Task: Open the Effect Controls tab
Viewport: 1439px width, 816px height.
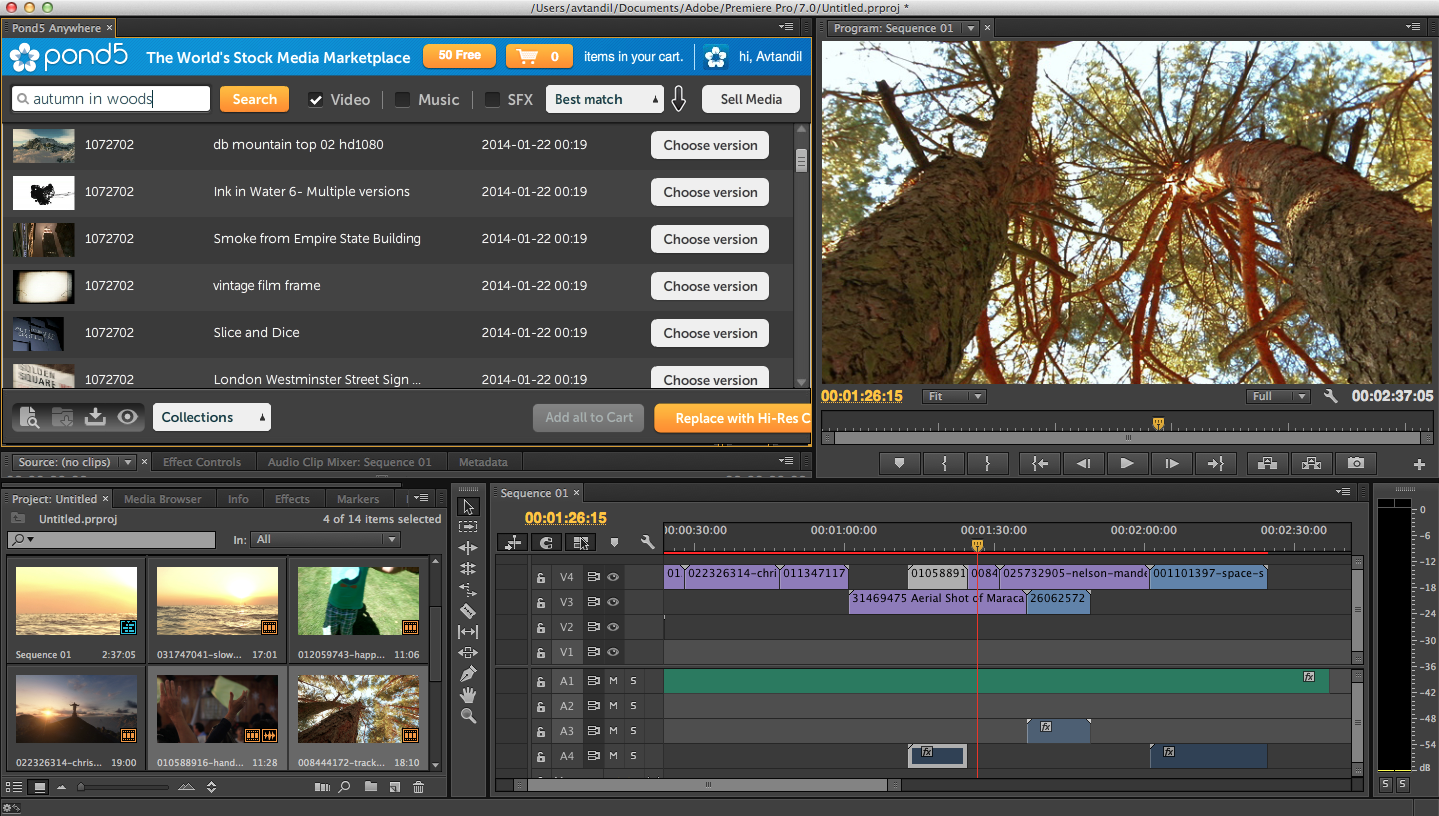Action: click(202, 462)
